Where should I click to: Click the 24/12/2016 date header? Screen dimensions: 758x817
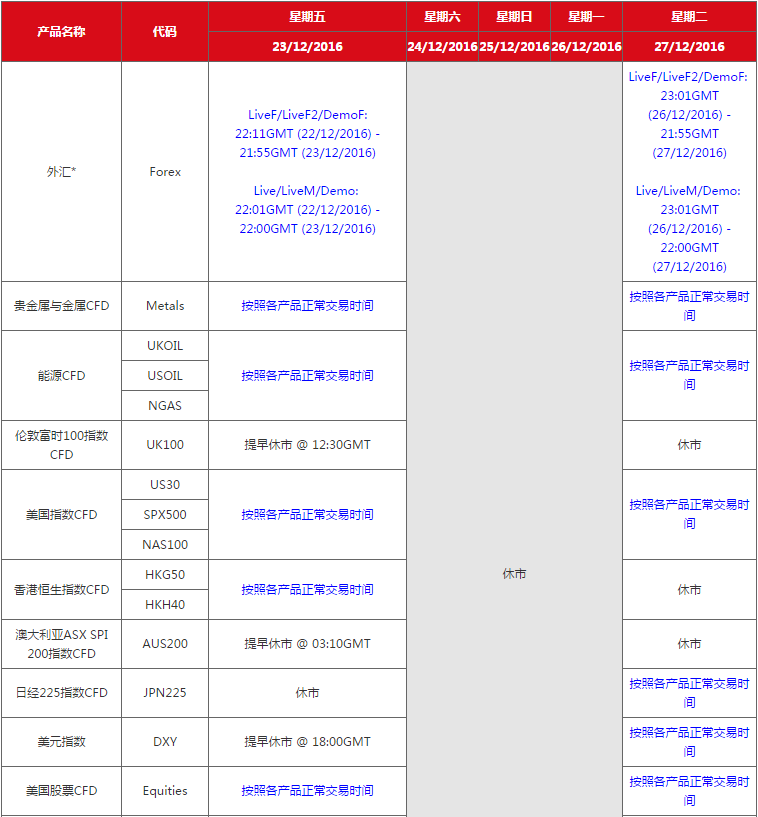442,47
